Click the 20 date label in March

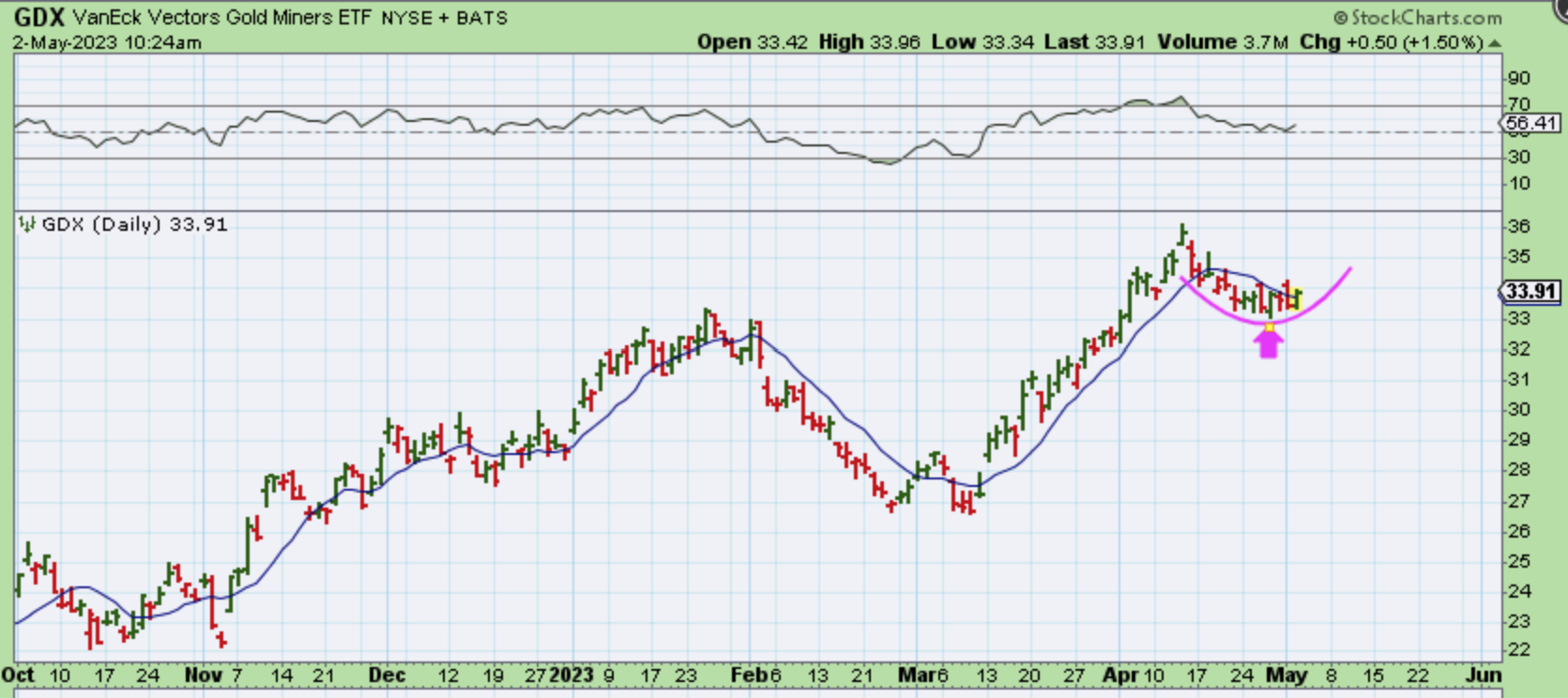pos(1029,675)
